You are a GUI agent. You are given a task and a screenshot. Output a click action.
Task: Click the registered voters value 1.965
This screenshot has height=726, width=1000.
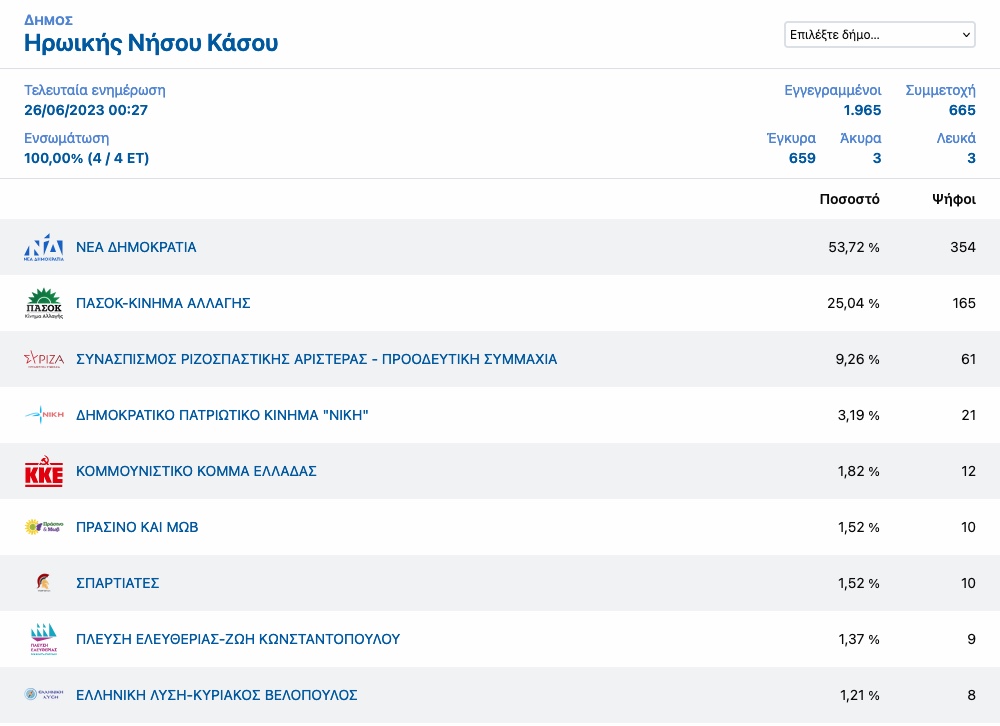tap(862, 110)
